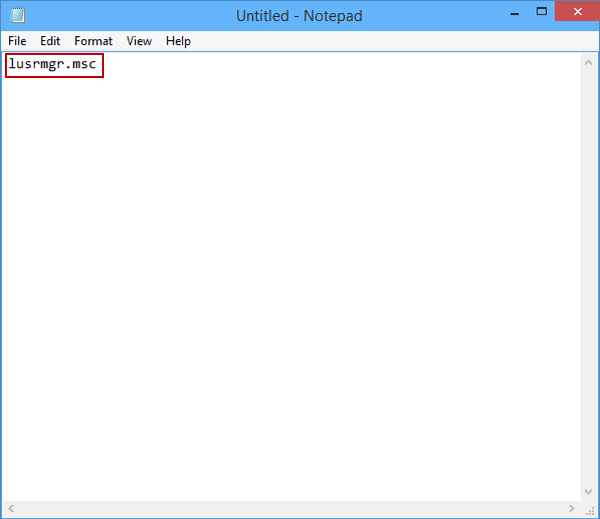Open the File menu
The height and width of the screenshot is (519, 600).
pyautogui.click(x=17, y=41)
